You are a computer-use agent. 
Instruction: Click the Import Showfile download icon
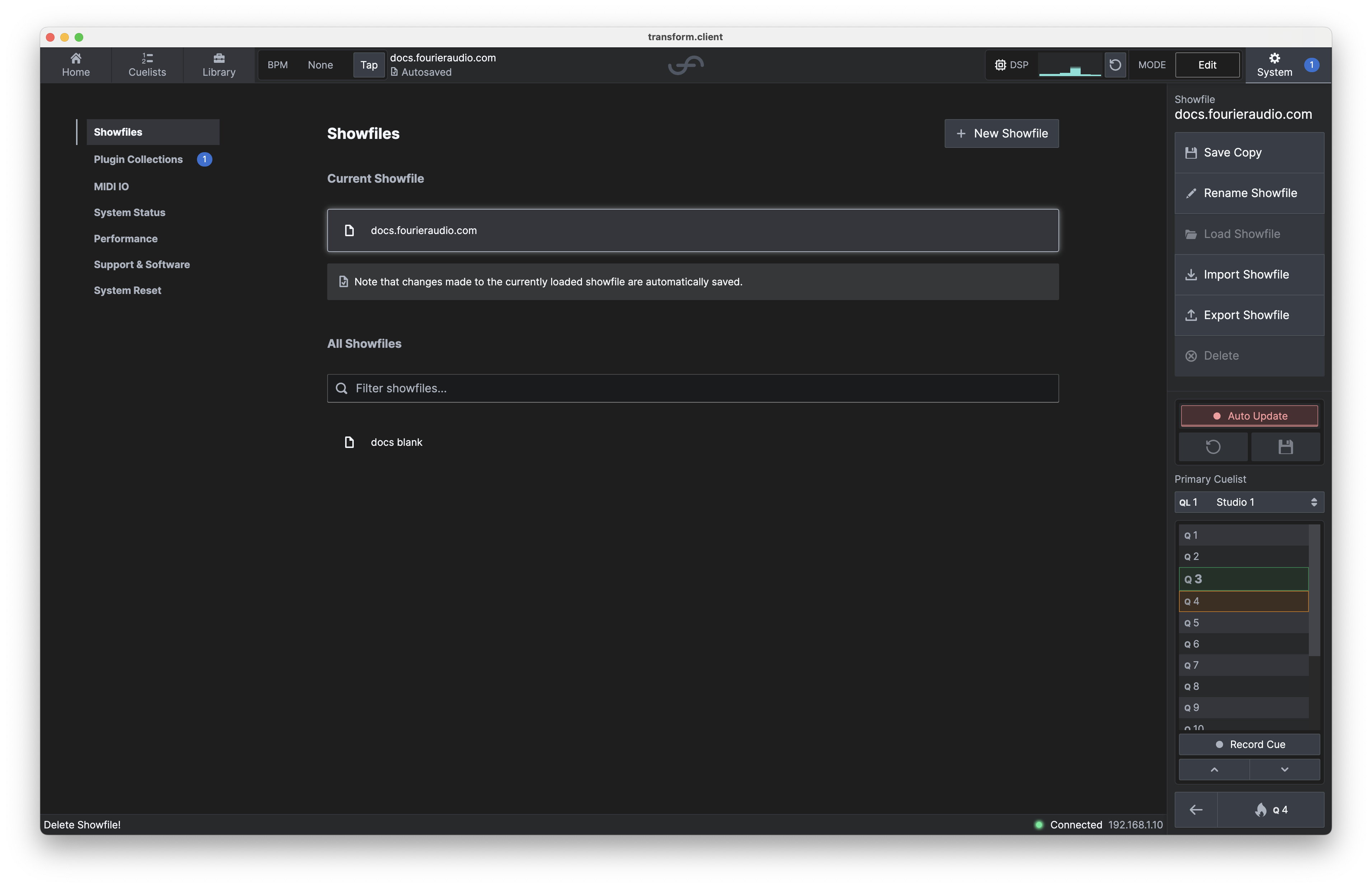1190,275
